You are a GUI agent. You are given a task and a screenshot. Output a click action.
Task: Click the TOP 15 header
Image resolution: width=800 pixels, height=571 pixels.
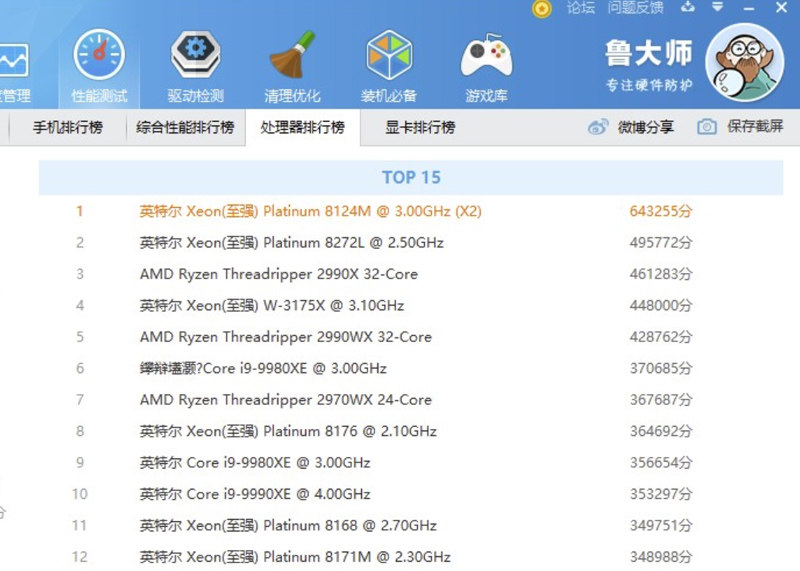point(411,177)
